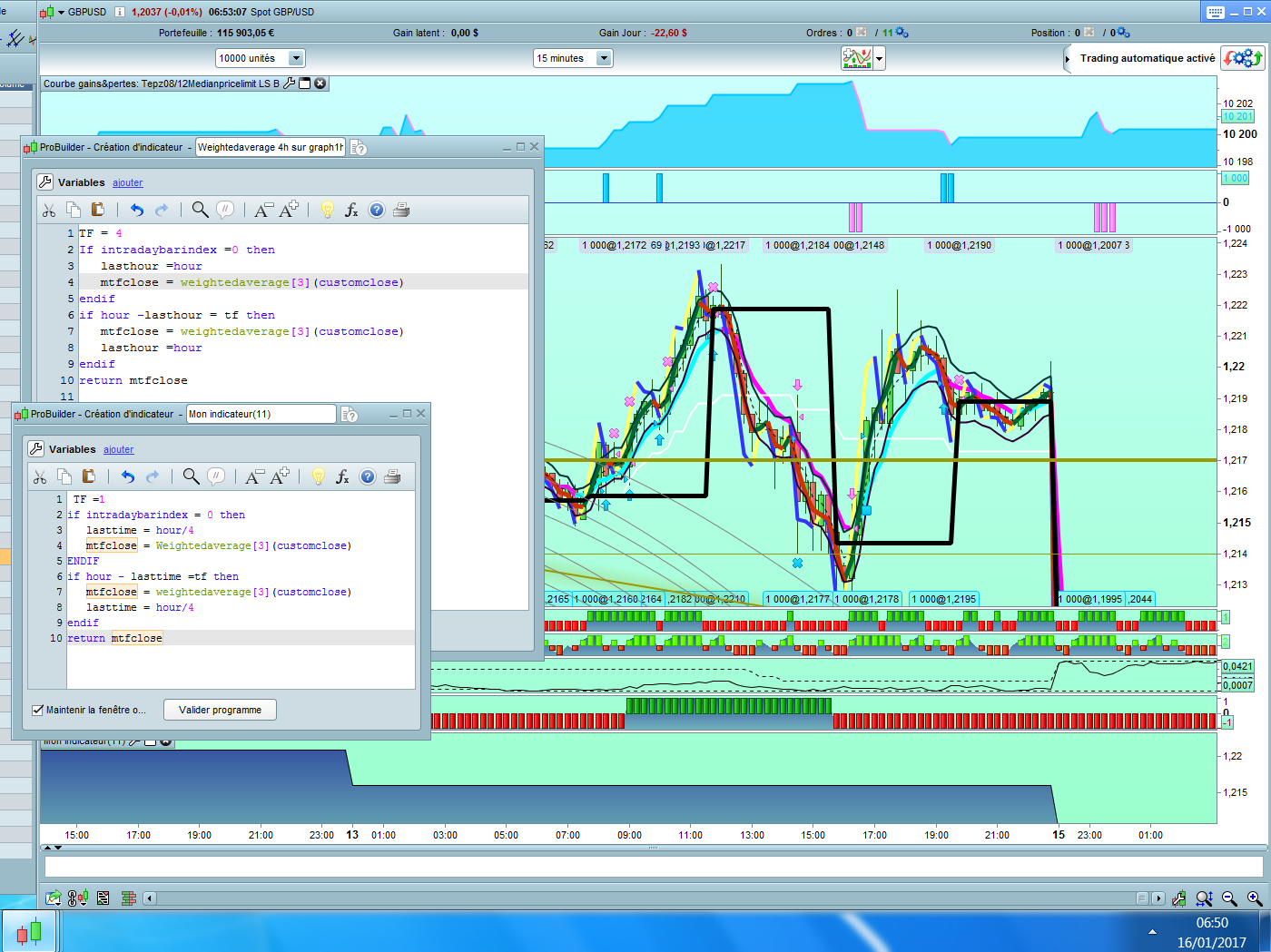
Task: Click the indicator name field Weightedaverage 4h
Action: [x=271, y=147]
